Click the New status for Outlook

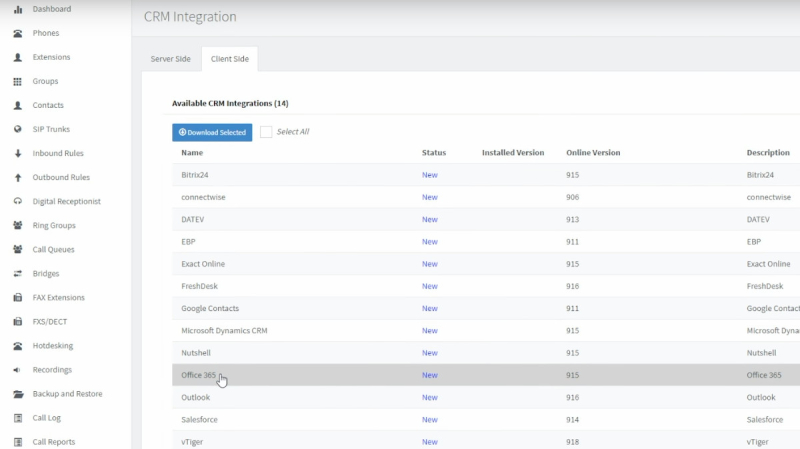click(430, 397)
